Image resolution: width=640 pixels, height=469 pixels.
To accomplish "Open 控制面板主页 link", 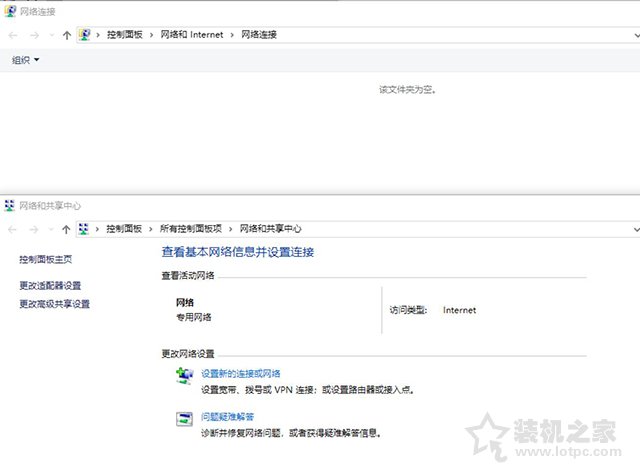I will [x=46, y=259].
